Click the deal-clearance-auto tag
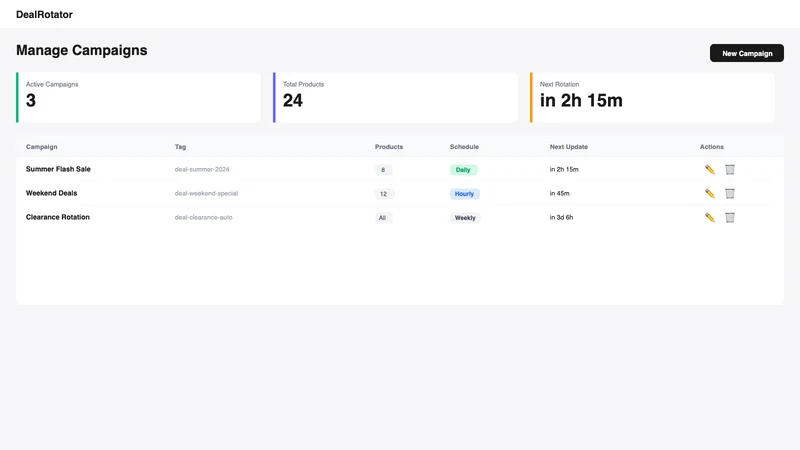Viewport: 800px width, 450px height. tap(204, 217)
